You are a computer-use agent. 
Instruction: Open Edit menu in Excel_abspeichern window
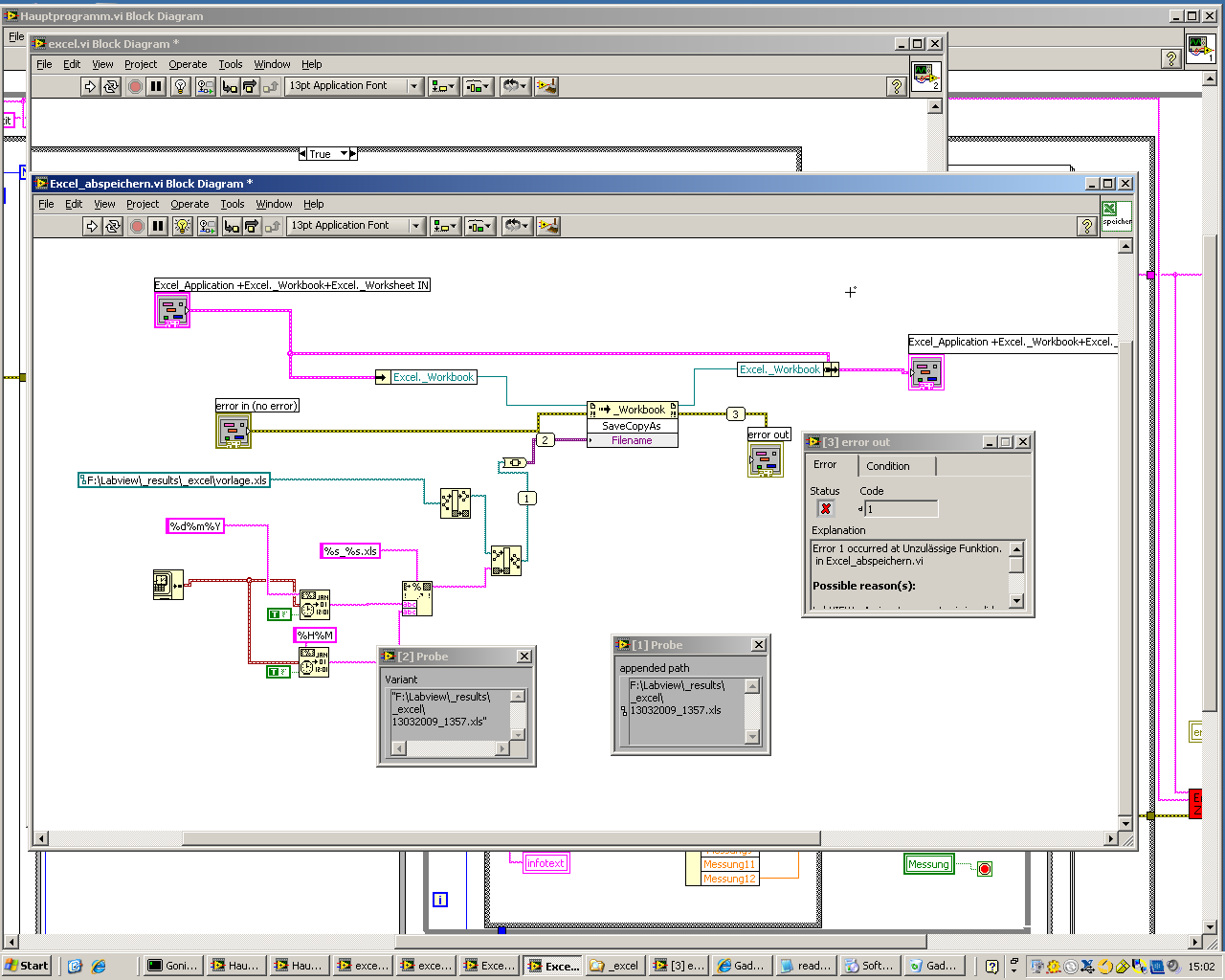point(74,204)
